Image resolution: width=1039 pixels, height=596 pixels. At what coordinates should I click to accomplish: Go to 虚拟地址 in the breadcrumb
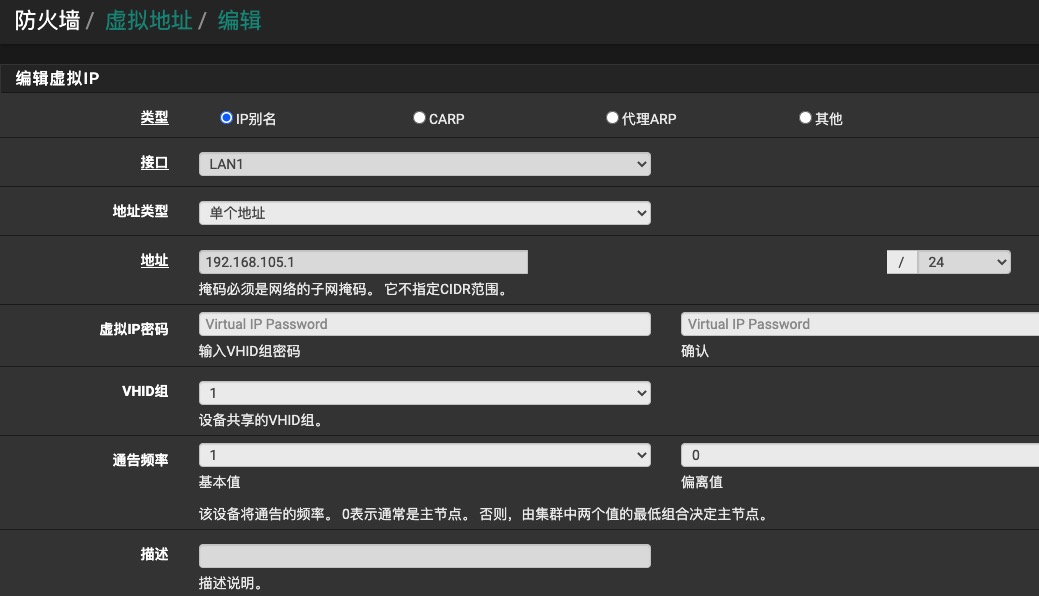click(148, 21)
